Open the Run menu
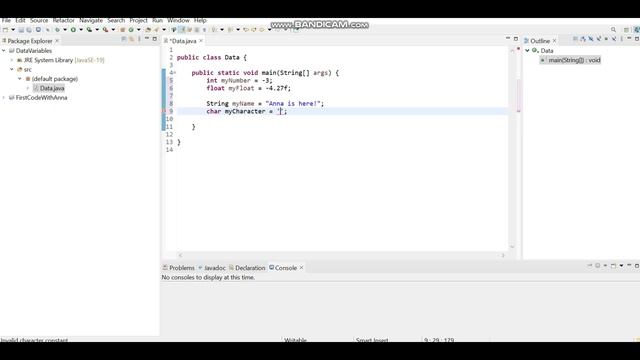 pos(157,20)
